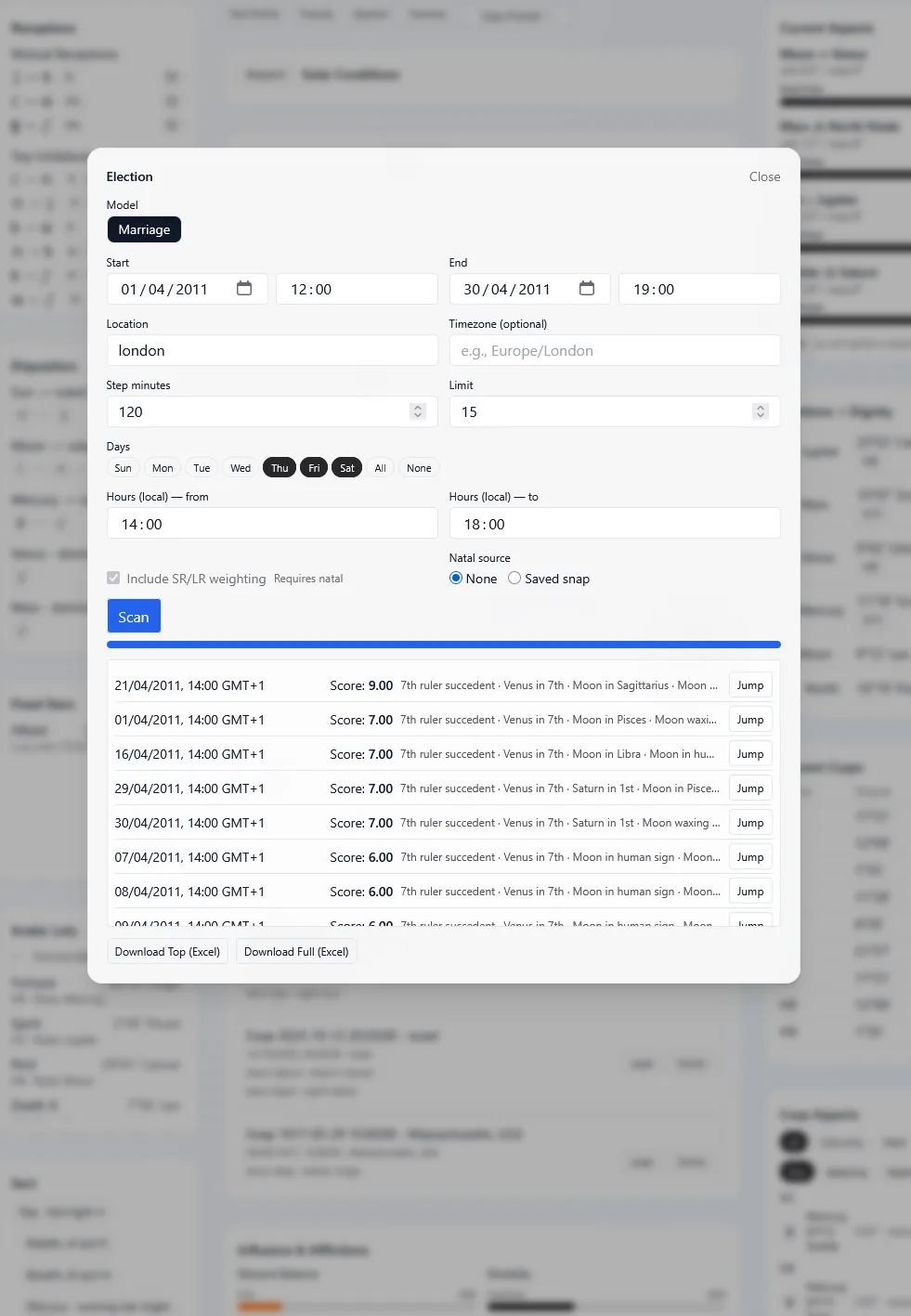Select the None natal source radio
911x1316 pixels.
[x=456, y=579]
